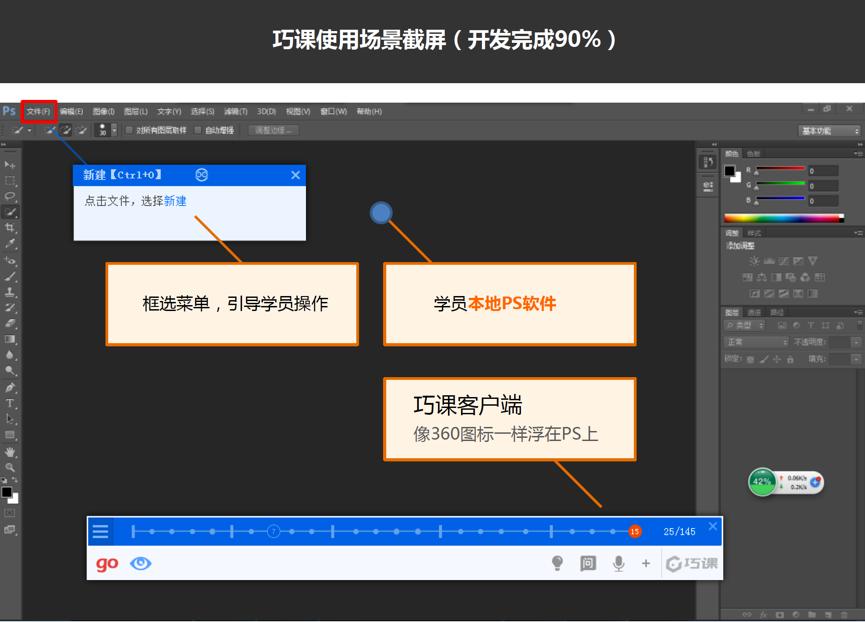
Task: Open the 基本功能 workspace dropdown
Action: (x=829, y=131)
